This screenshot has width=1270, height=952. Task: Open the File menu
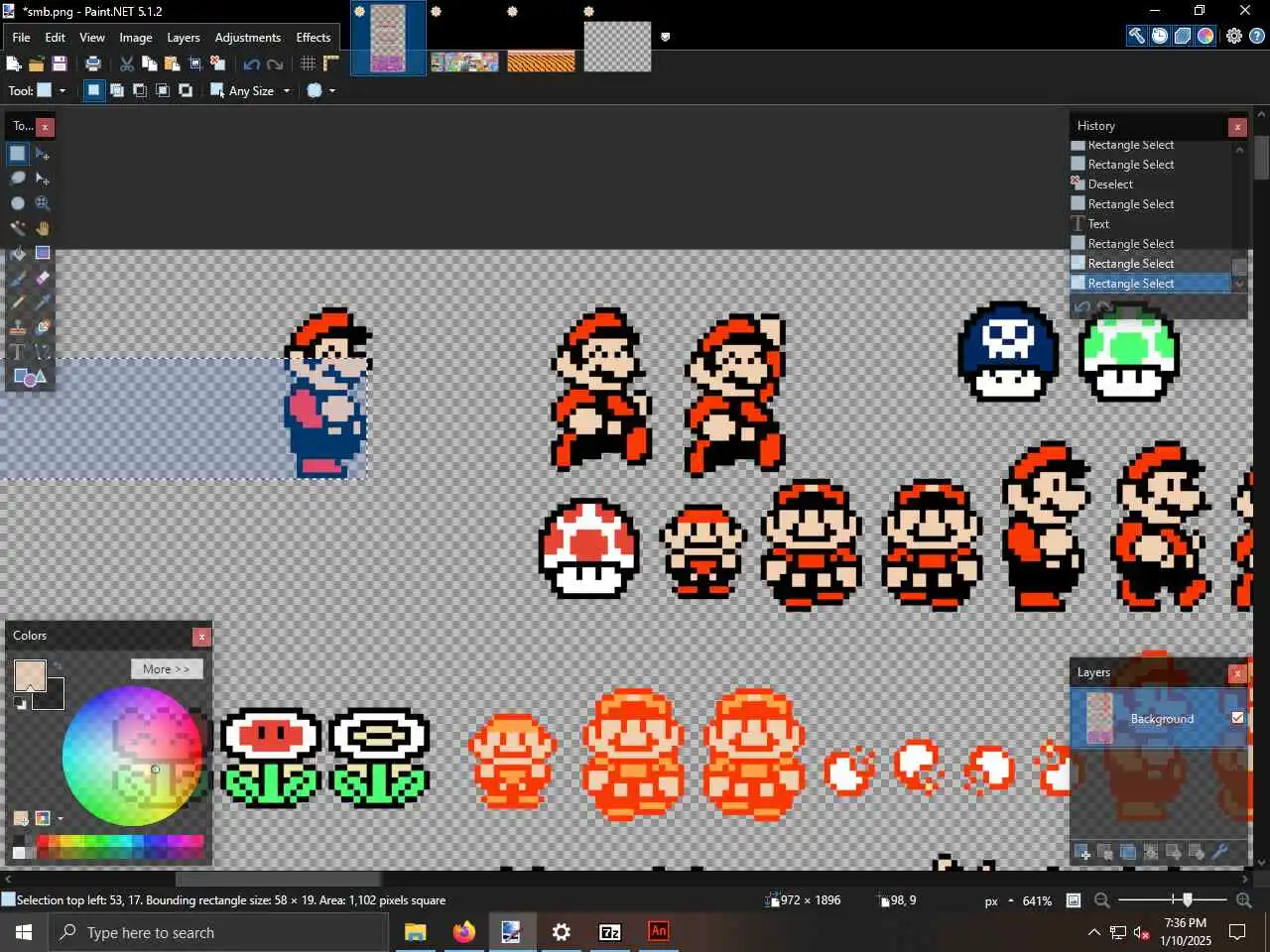(21, 38)
